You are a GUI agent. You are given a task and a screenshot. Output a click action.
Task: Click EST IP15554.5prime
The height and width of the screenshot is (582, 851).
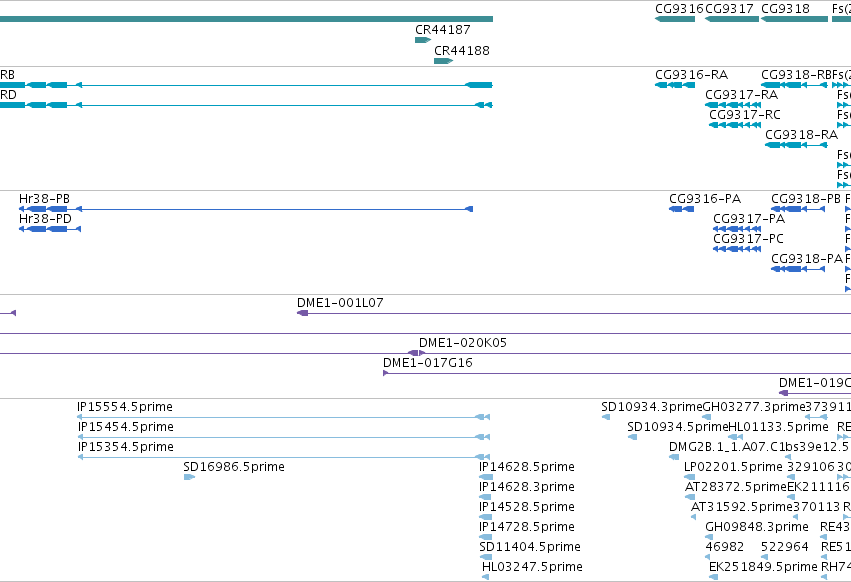125,407
